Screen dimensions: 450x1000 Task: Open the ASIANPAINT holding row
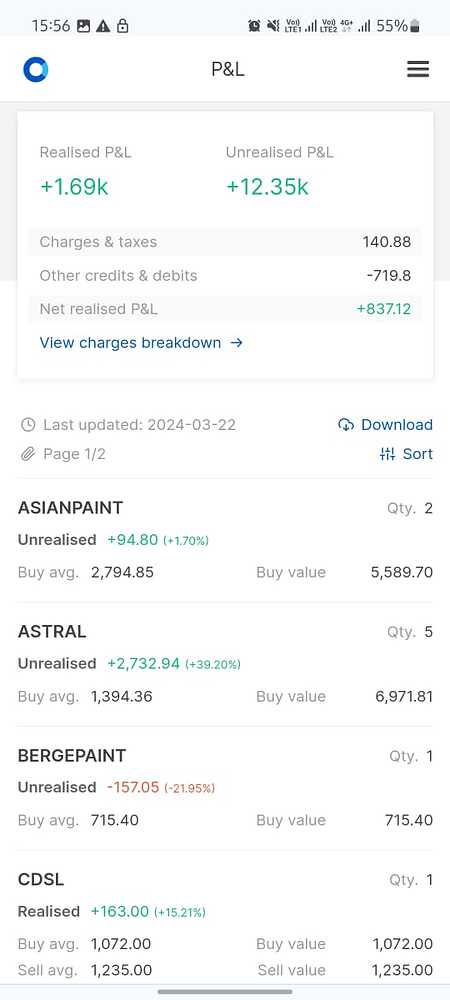click(225, 540)
